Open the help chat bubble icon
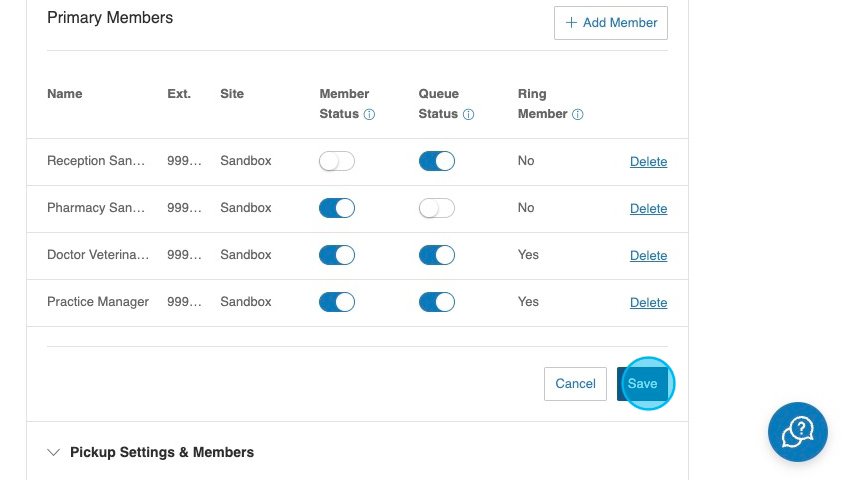 (x=797, y=432)
